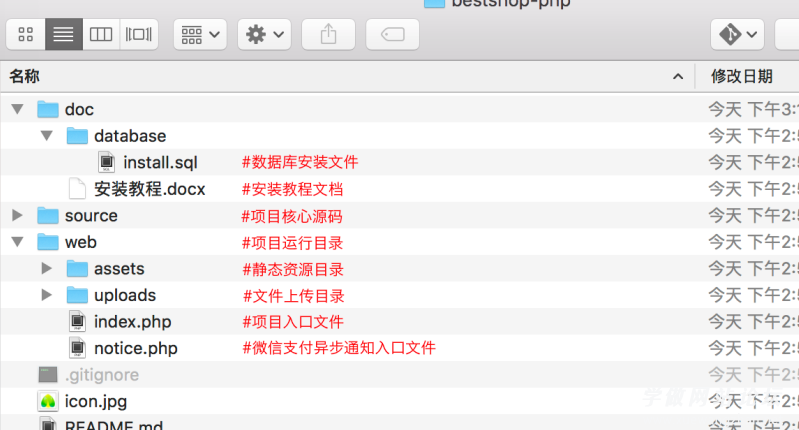The width and height of the screenshot is (799, 430).
Task: Select the 安装教程.docx document icon
Action: (x=76, y=188)
